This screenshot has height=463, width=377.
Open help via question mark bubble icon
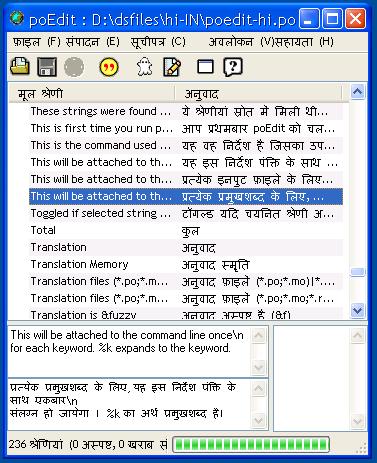pyautogui.click(x=233, y=67)
